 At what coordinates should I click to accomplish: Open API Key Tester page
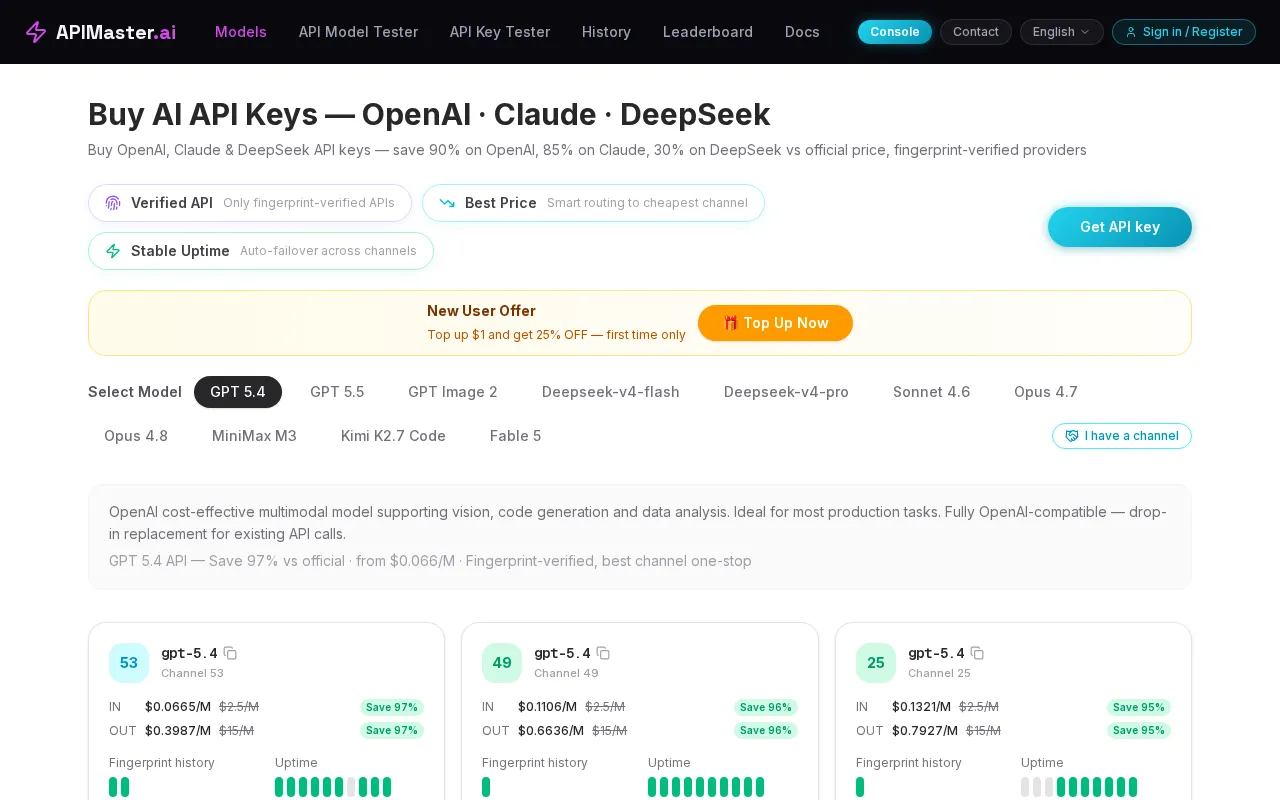coord(500,32)
